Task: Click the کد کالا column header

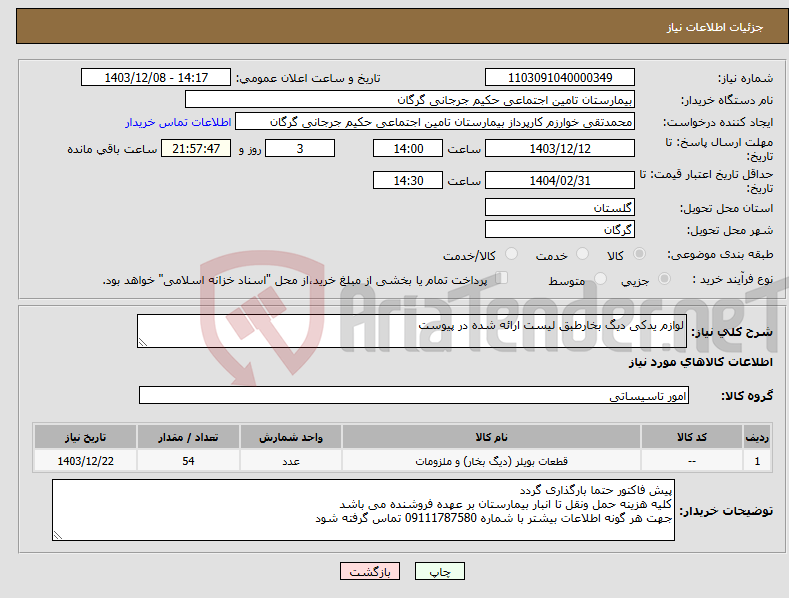Action: (x=692, y=437)
